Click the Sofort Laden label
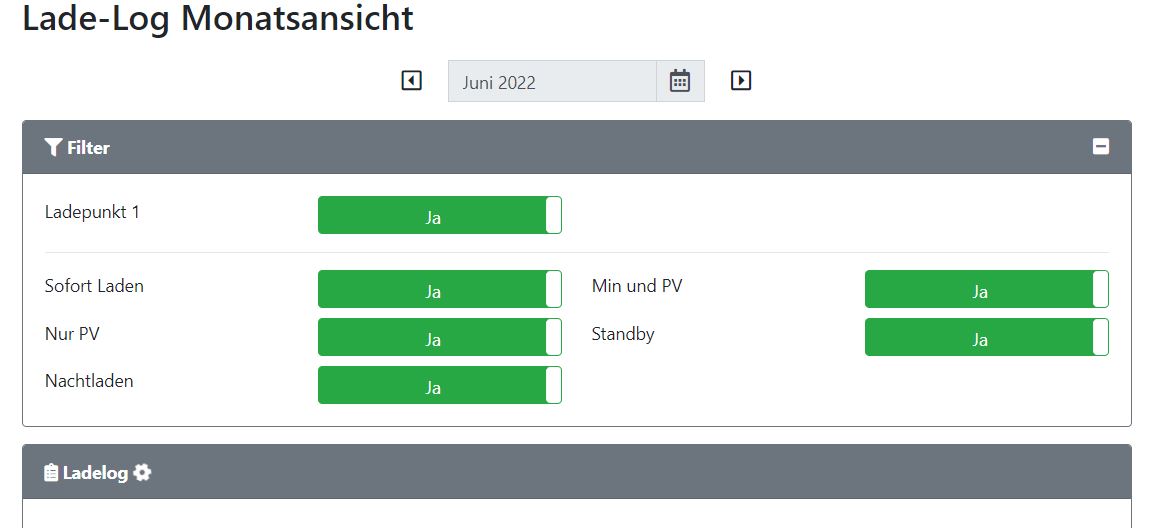Image resolution: width=1164 pixels, height=528 pixels. 94,286
